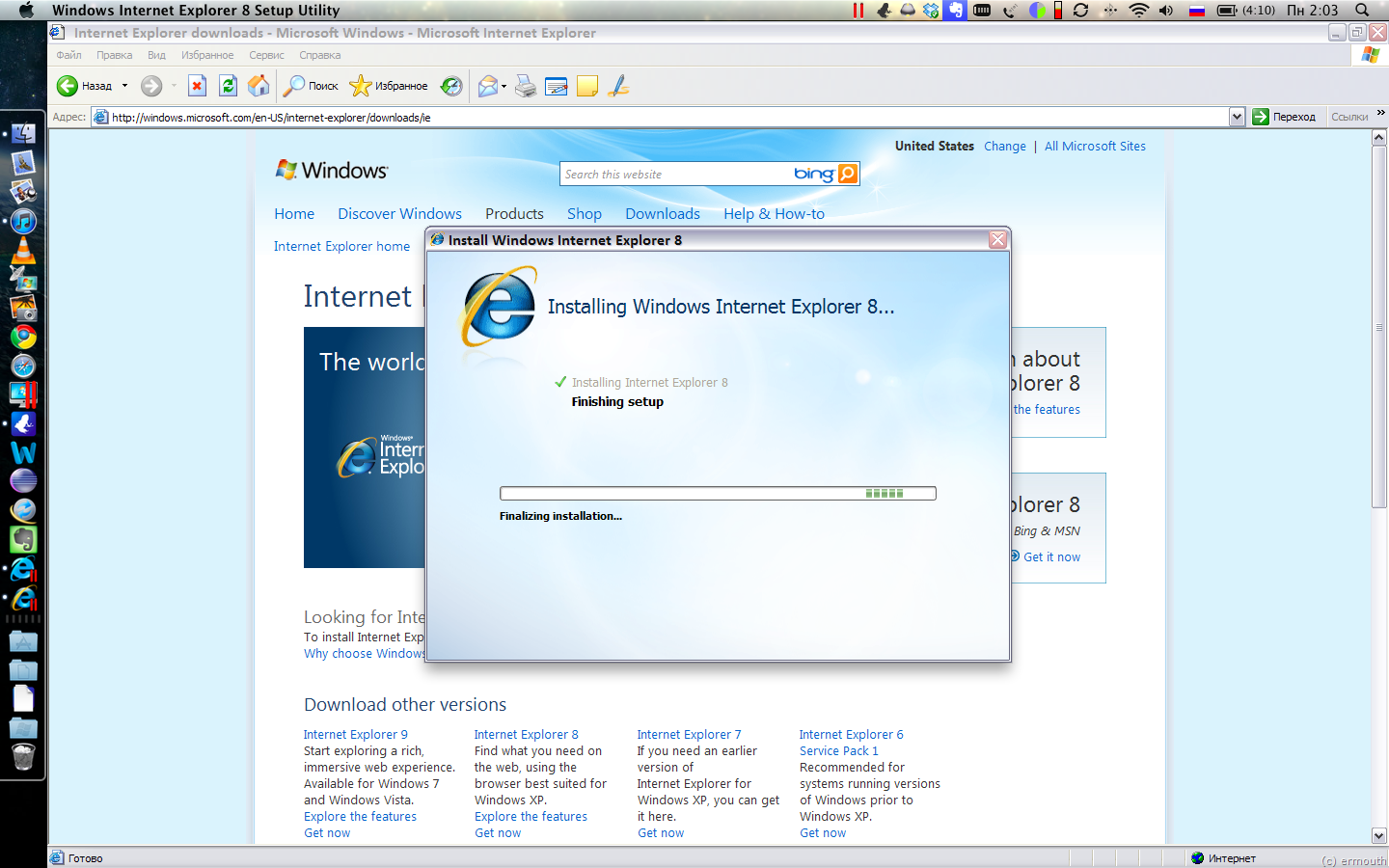Click the Change country link
This screenshot has width=1389, height=868.
tap(1005, 147)
